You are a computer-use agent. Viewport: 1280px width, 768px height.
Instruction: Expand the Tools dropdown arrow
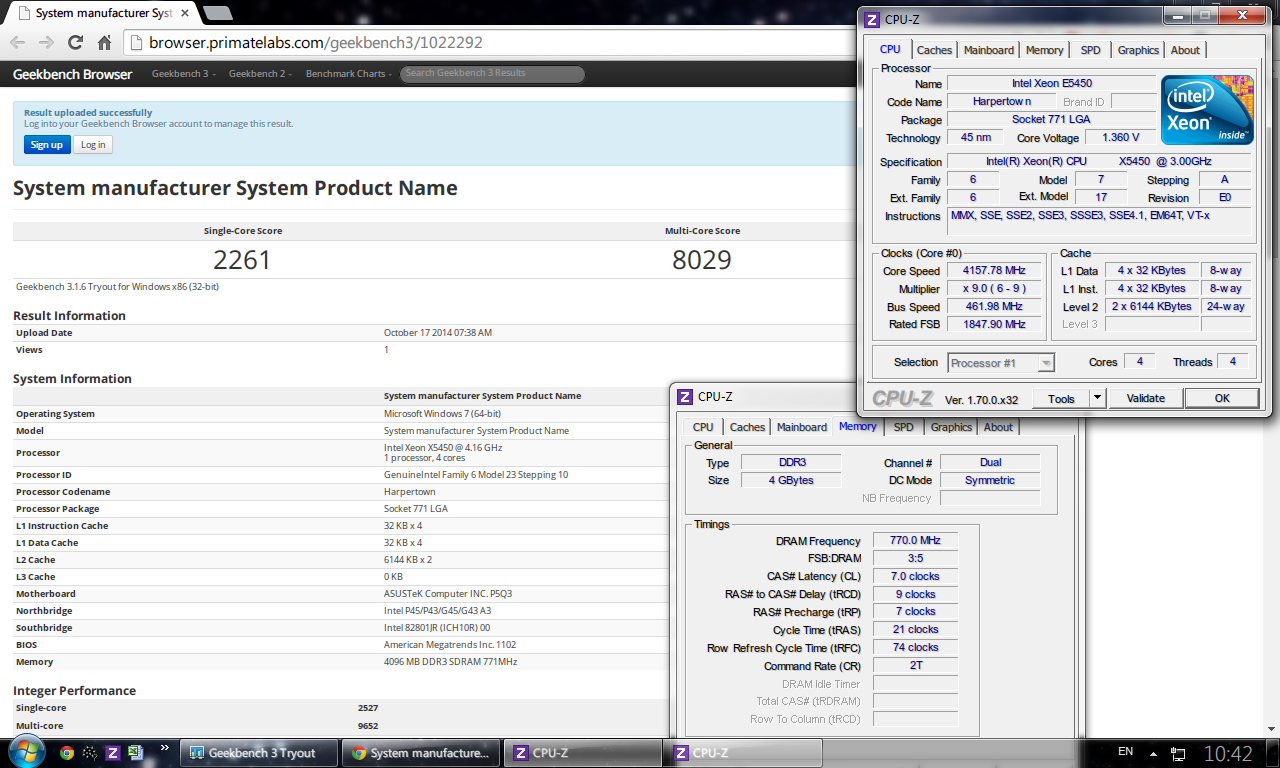tap(1097, 398)
